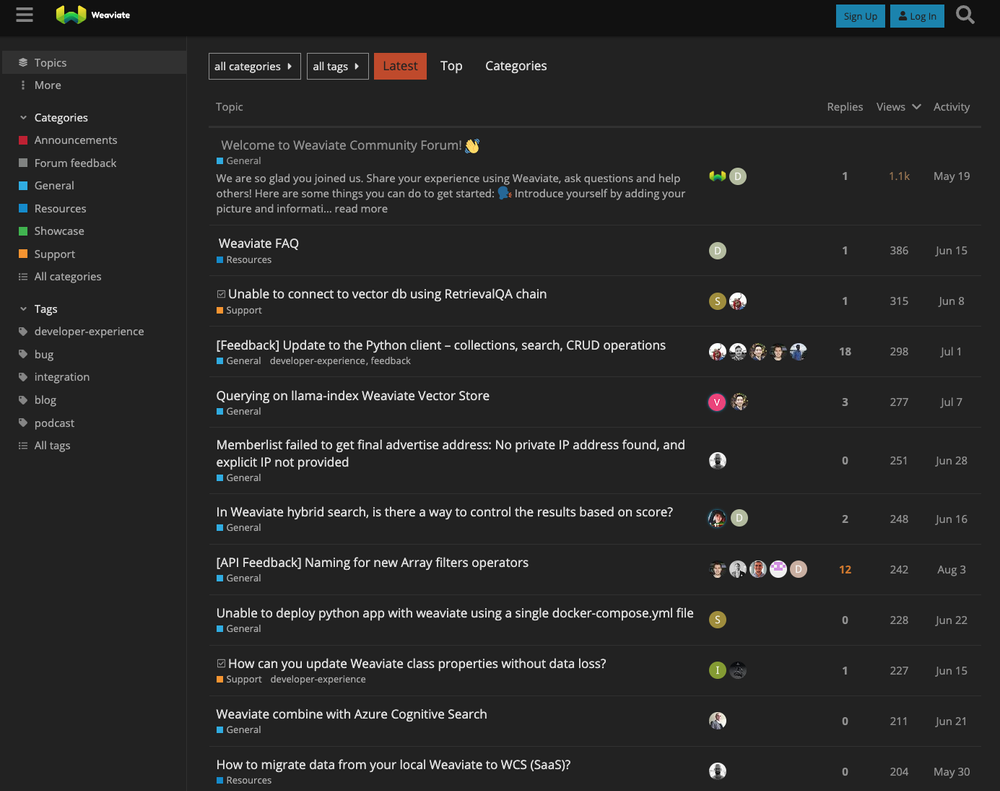Click the Weaviate logo

93,15
